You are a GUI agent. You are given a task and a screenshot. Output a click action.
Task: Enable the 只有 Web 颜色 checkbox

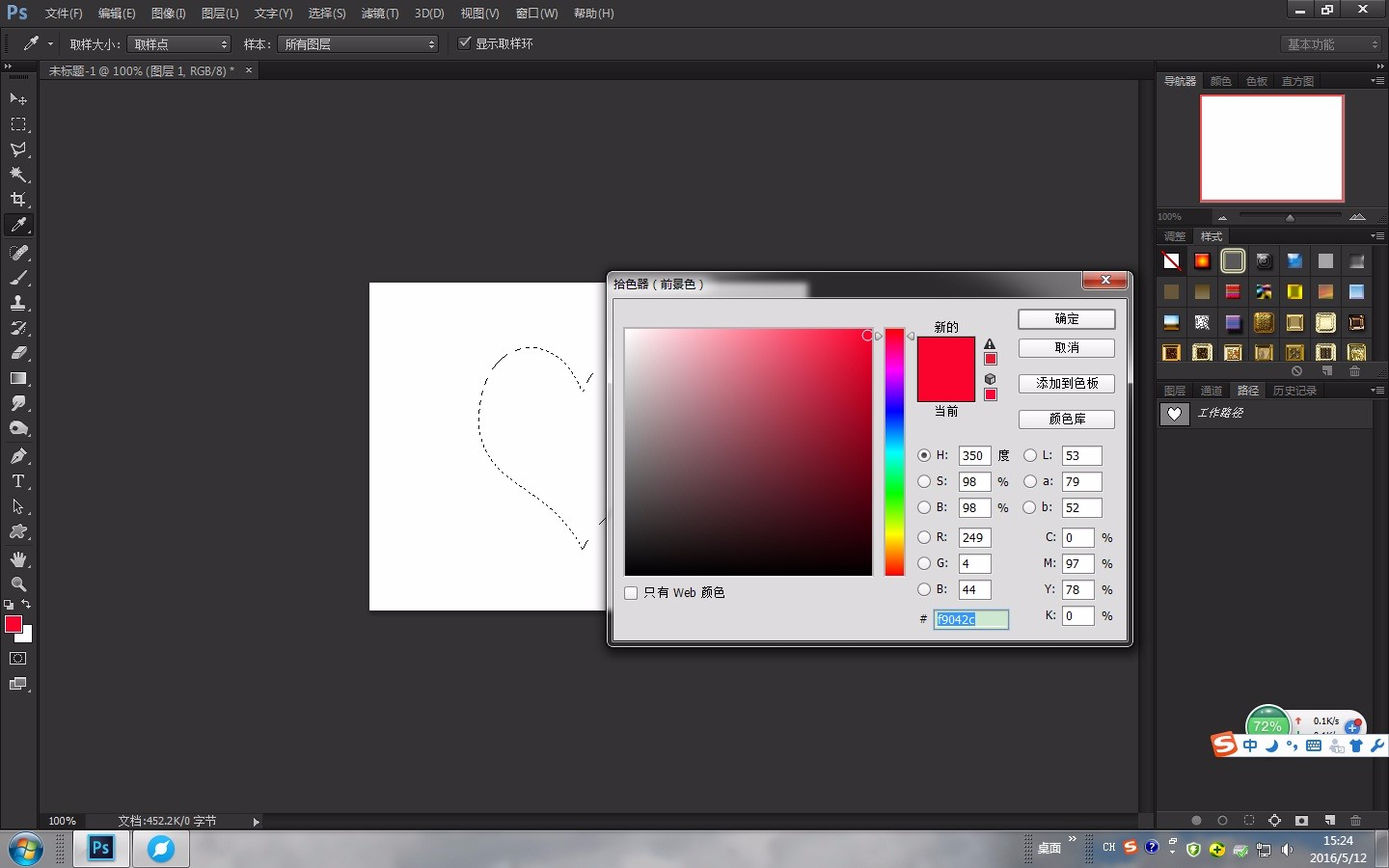[x=631, y=593]
